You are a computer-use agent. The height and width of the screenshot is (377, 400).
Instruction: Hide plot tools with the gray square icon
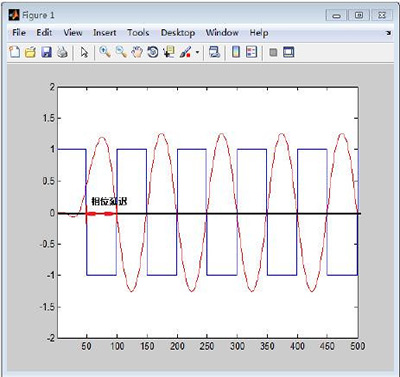coord(273,52)
